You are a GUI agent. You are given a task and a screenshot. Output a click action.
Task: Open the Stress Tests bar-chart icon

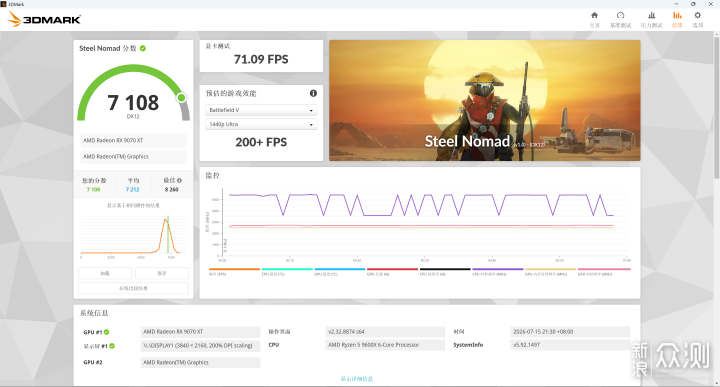(x=651, y=16)
